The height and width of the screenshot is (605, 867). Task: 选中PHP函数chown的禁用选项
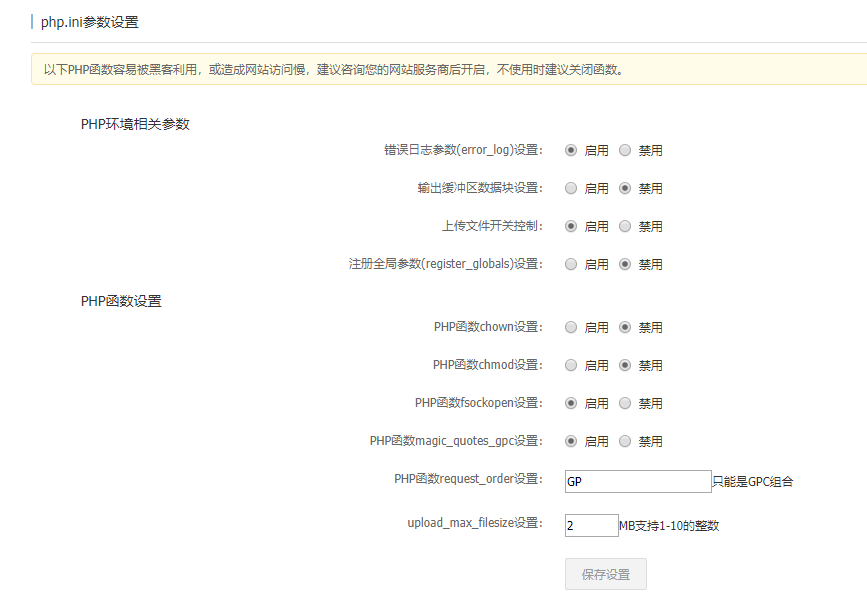(x=625, y=327)
